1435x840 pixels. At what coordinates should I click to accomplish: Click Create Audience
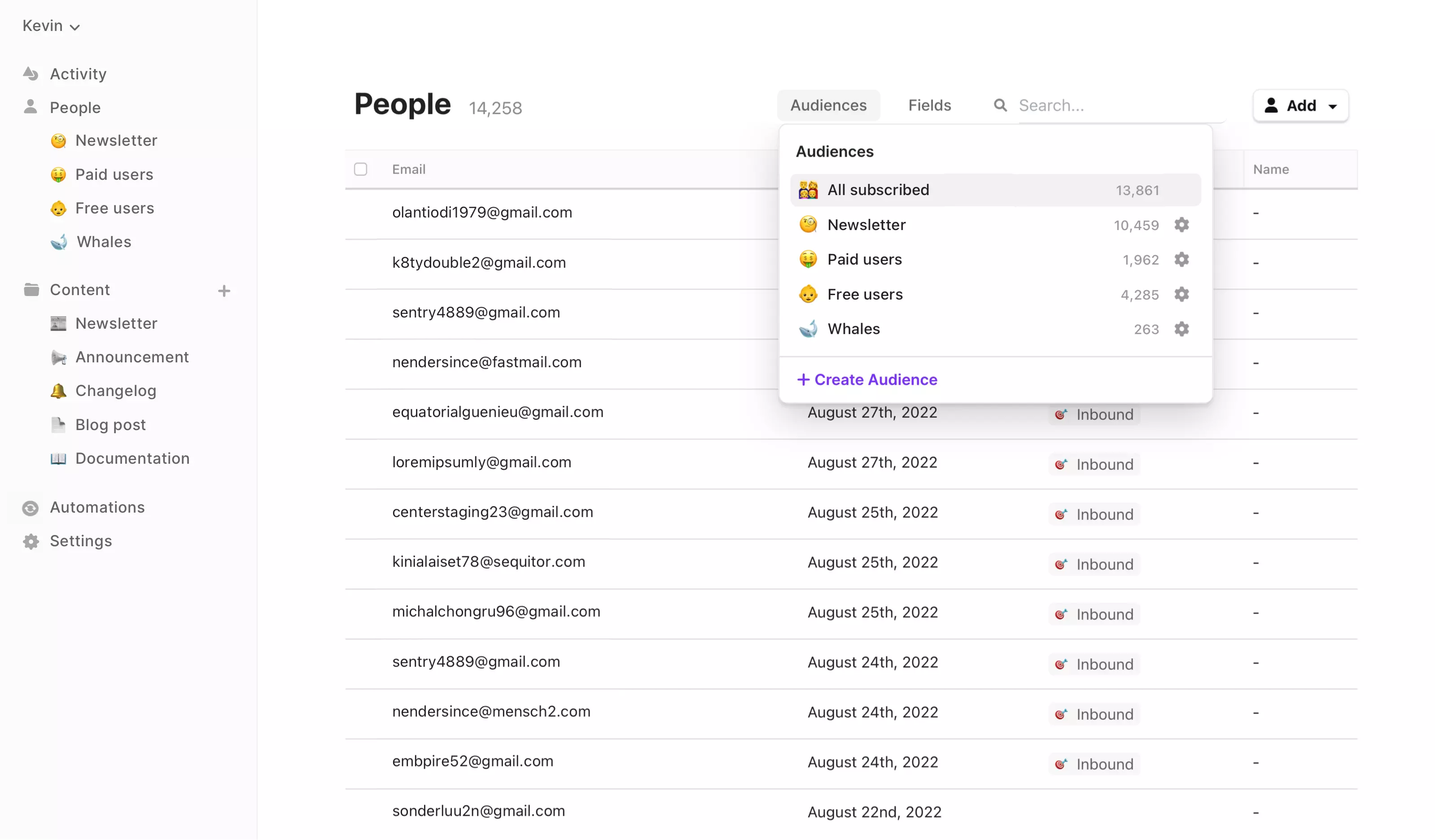click(x=866, y=379)
